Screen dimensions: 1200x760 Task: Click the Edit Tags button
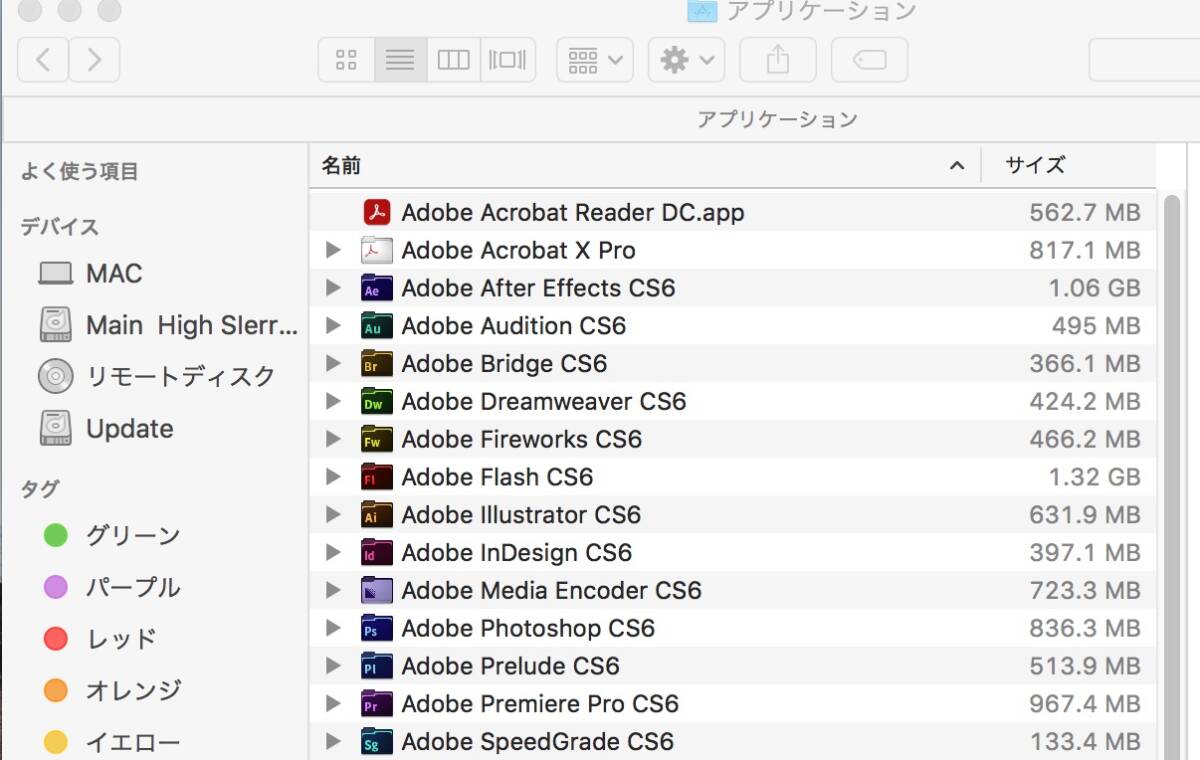tap(869, 60)
